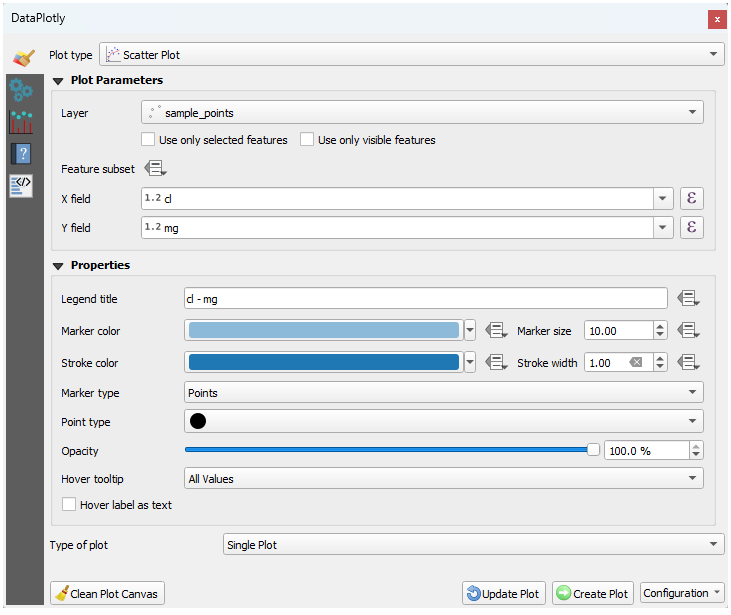
Task: Switch to the plot canvas chart tab
Action: pyautogui.click(x=21, y=122)
